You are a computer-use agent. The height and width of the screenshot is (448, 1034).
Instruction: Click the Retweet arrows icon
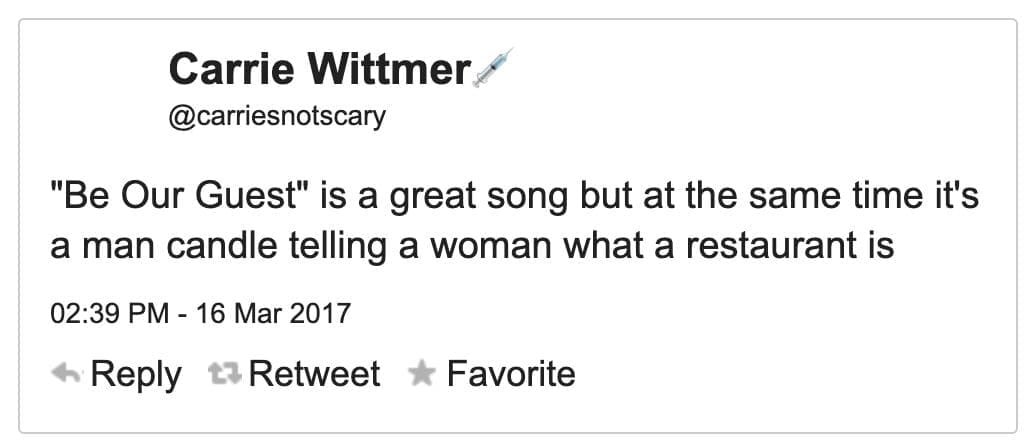[x=224, y=375]
